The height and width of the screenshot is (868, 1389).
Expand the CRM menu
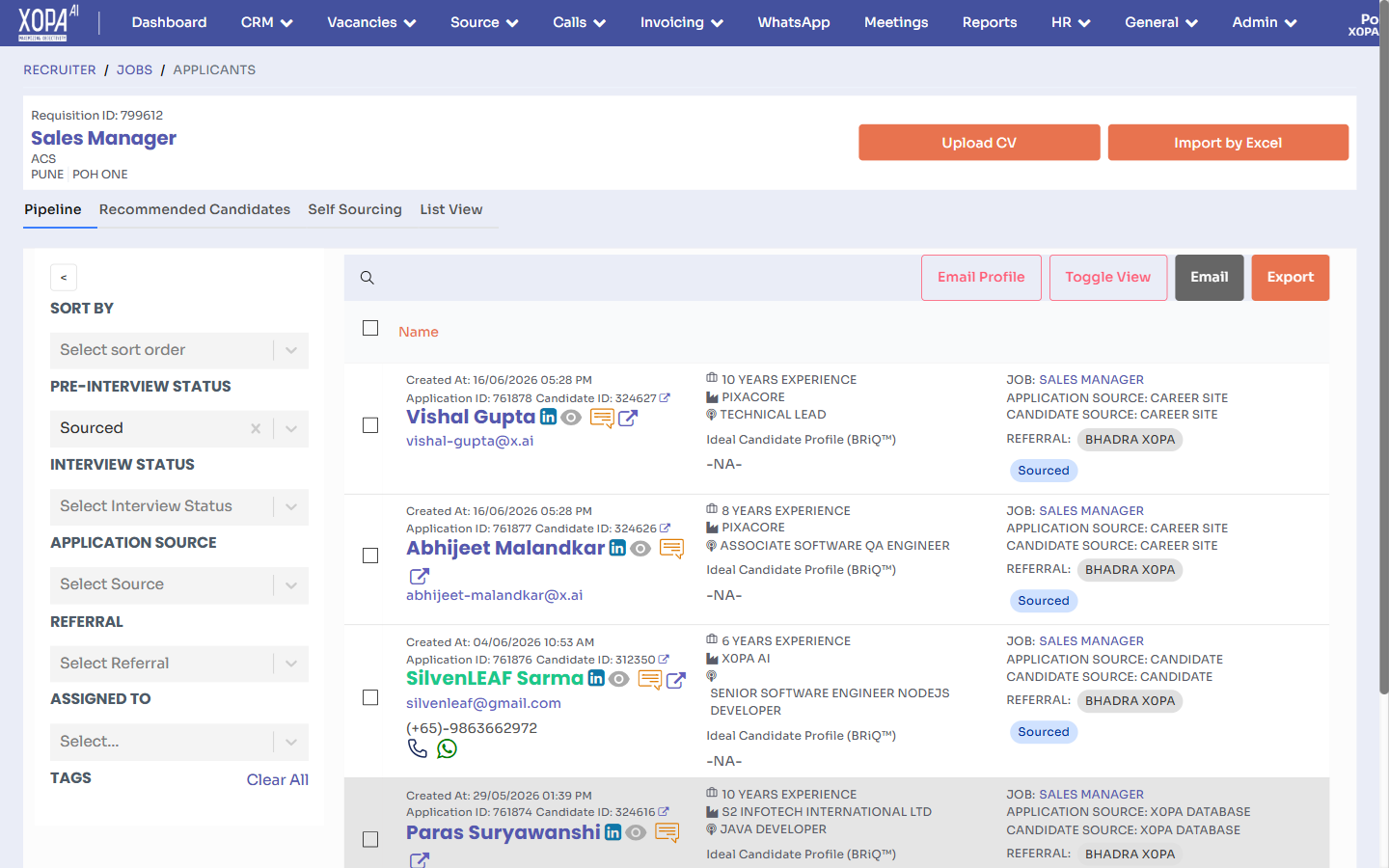coord(267,22)
